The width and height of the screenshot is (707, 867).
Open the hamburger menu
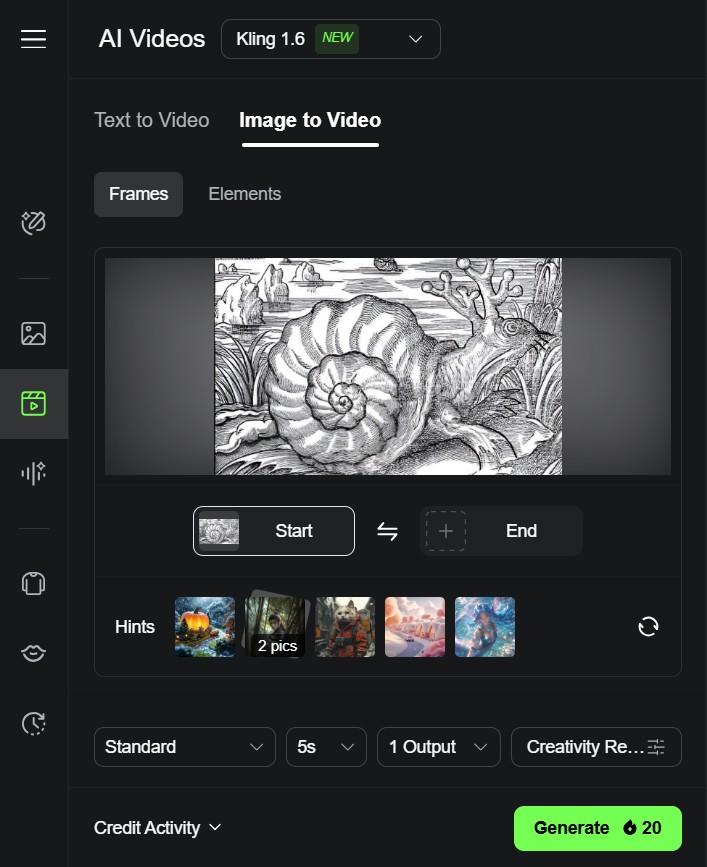tap(34, 39)
